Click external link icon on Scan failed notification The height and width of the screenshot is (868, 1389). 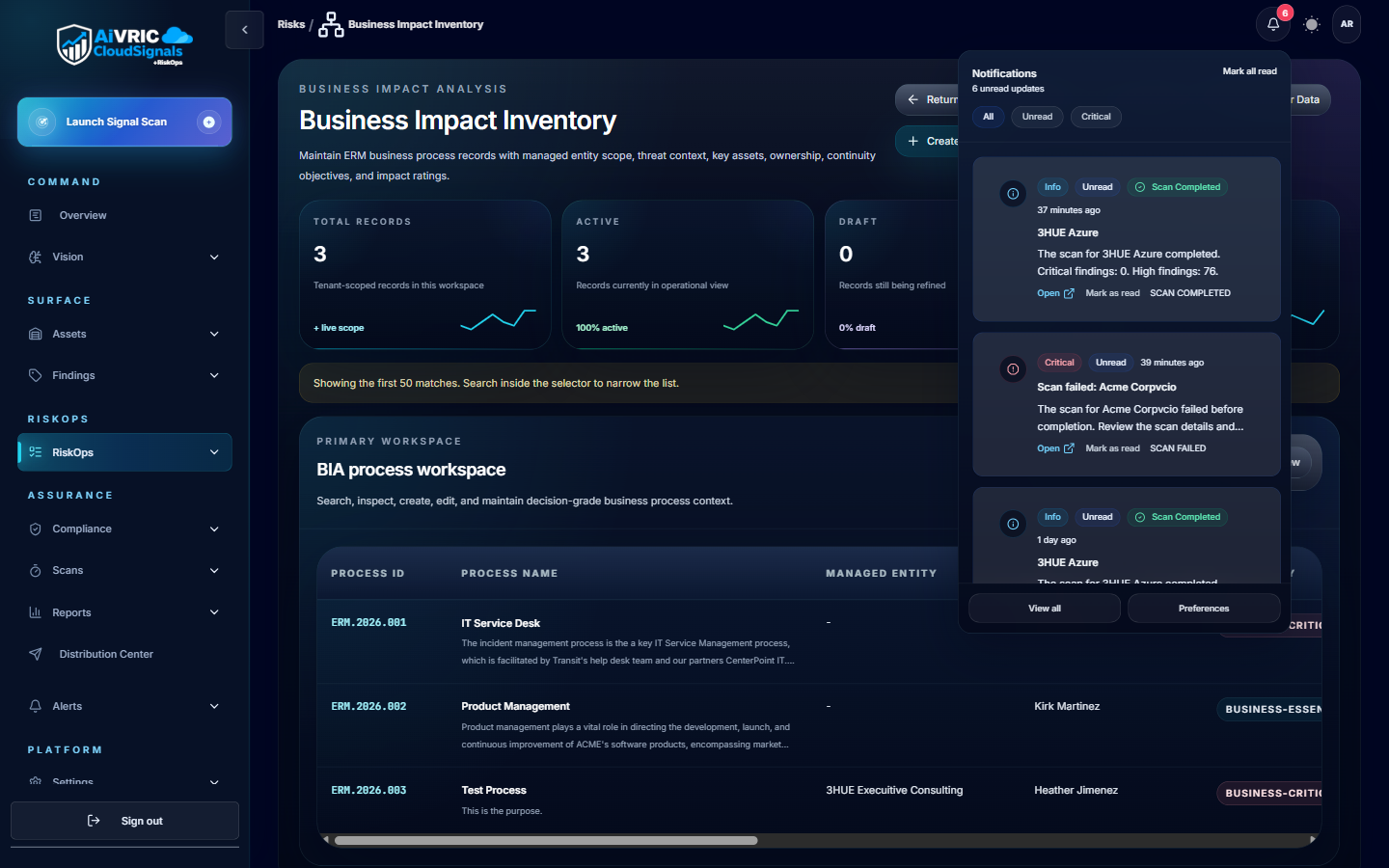(1069, 448)
